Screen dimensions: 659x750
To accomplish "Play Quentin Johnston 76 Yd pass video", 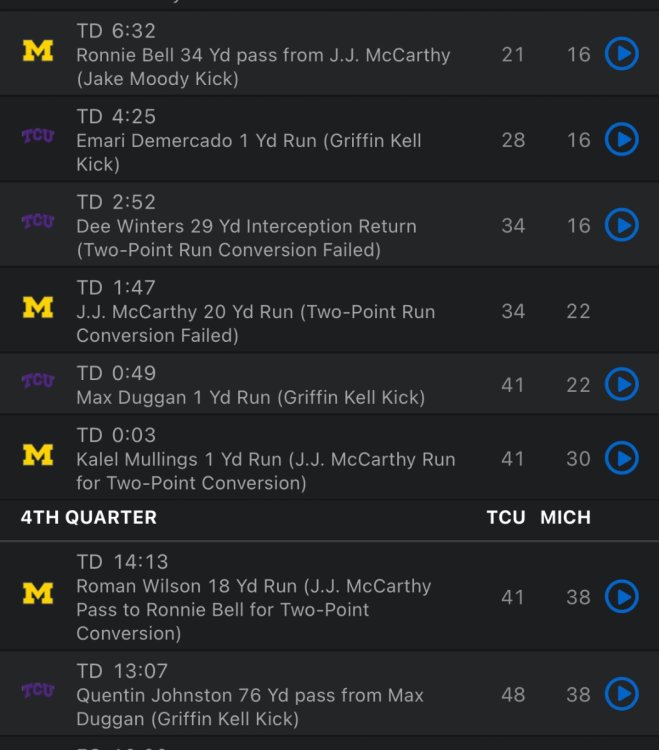I will [621, 693].
